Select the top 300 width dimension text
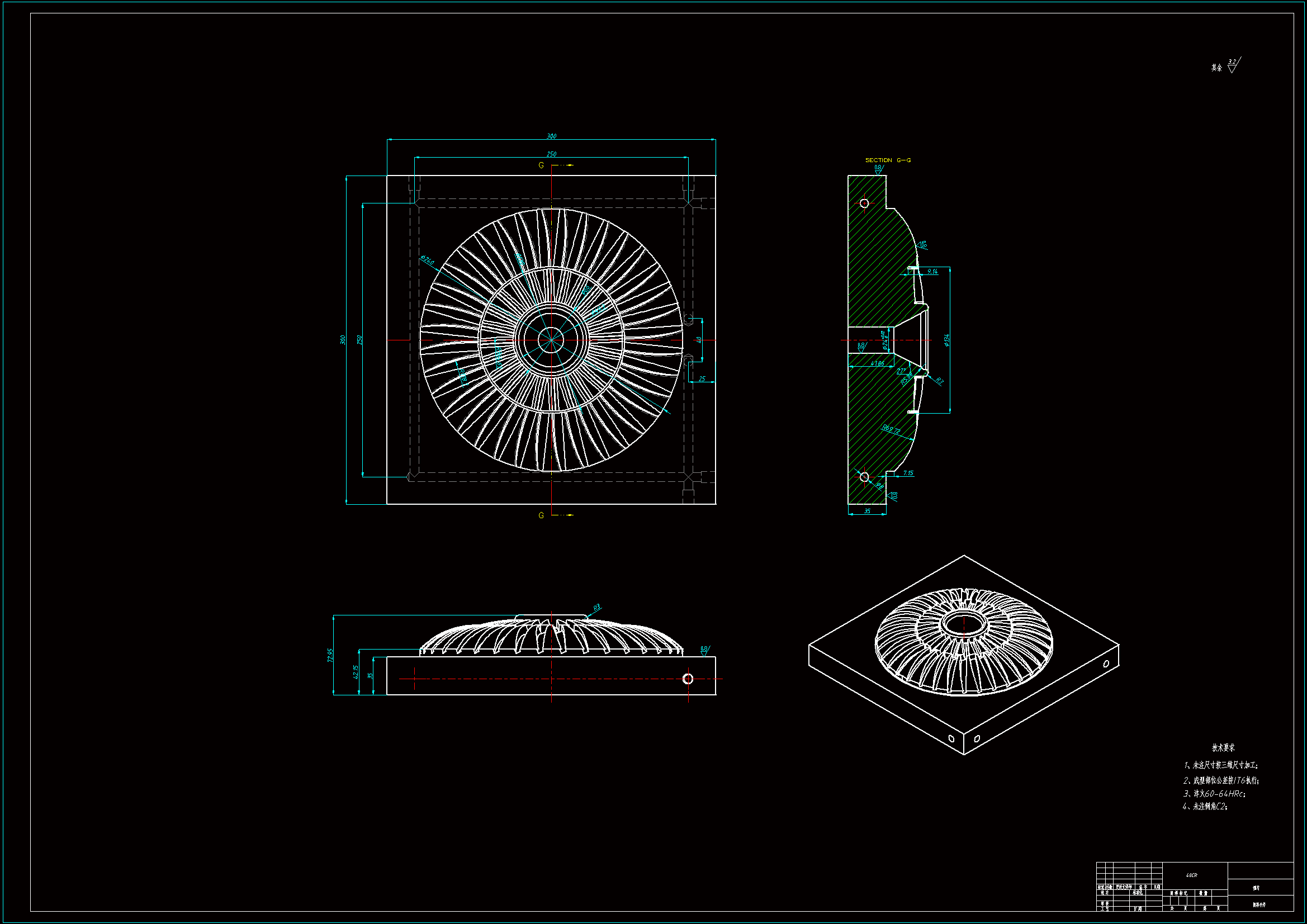The height and width of the screenshot is (924, 1307). pyautogui.click(x=551, y=136)
